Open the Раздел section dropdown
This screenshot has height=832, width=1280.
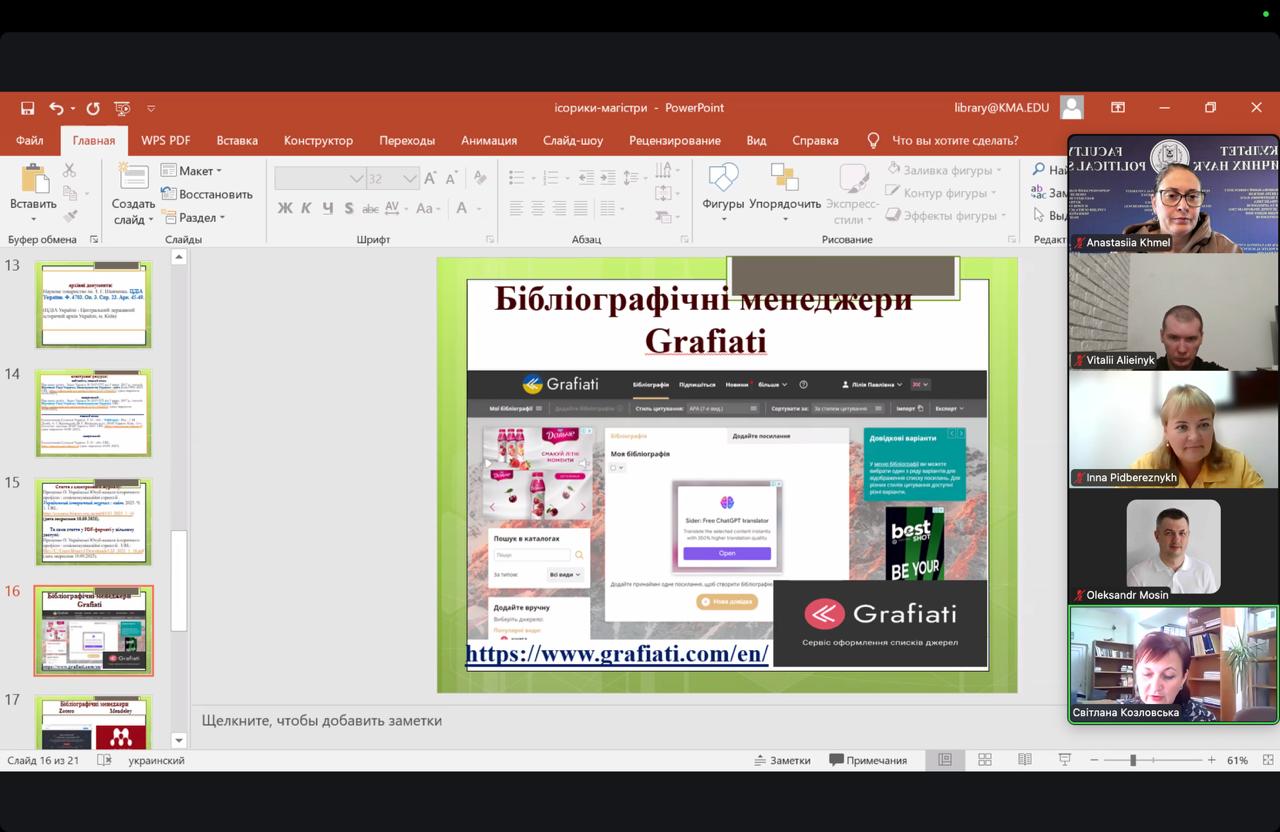(x=194, y=217)
